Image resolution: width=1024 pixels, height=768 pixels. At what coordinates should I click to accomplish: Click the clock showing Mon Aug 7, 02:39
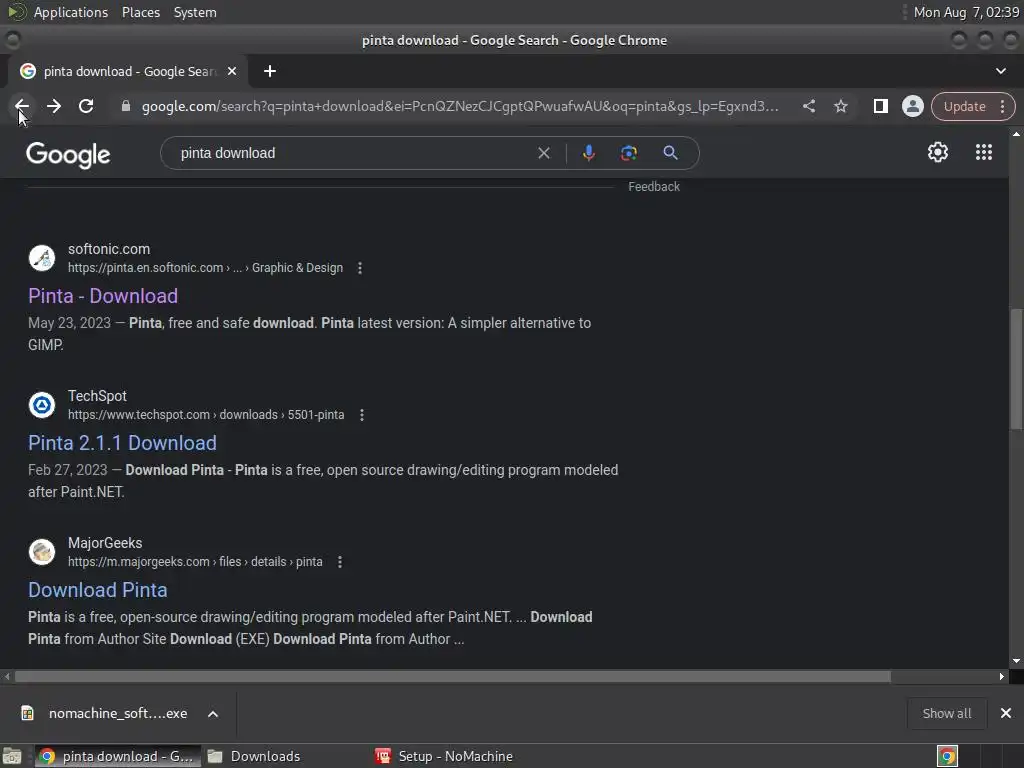pyautogui.click(x=966, y=12)
